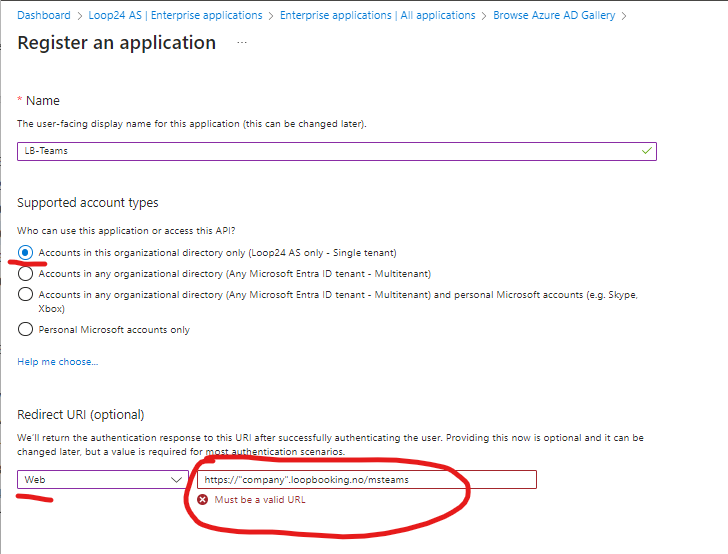Click the chevron after the Dashboard breadcrumb
The image size is (728, 554).
pyautogui.click(x=79, y=16)
